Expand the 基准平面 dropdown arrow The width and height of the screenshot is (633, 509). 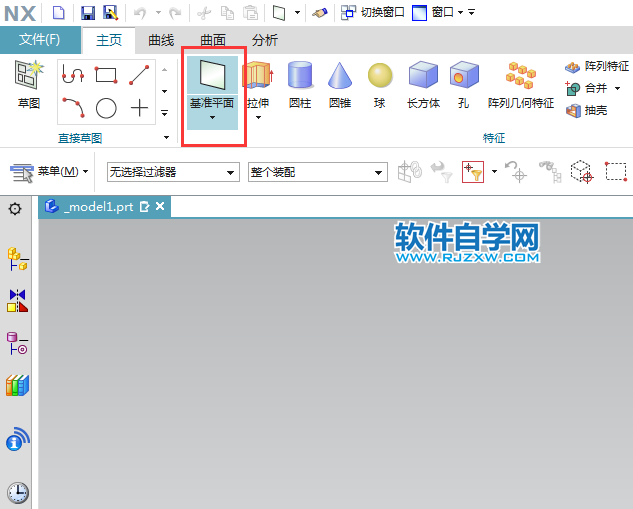click(x=212, y=117)
